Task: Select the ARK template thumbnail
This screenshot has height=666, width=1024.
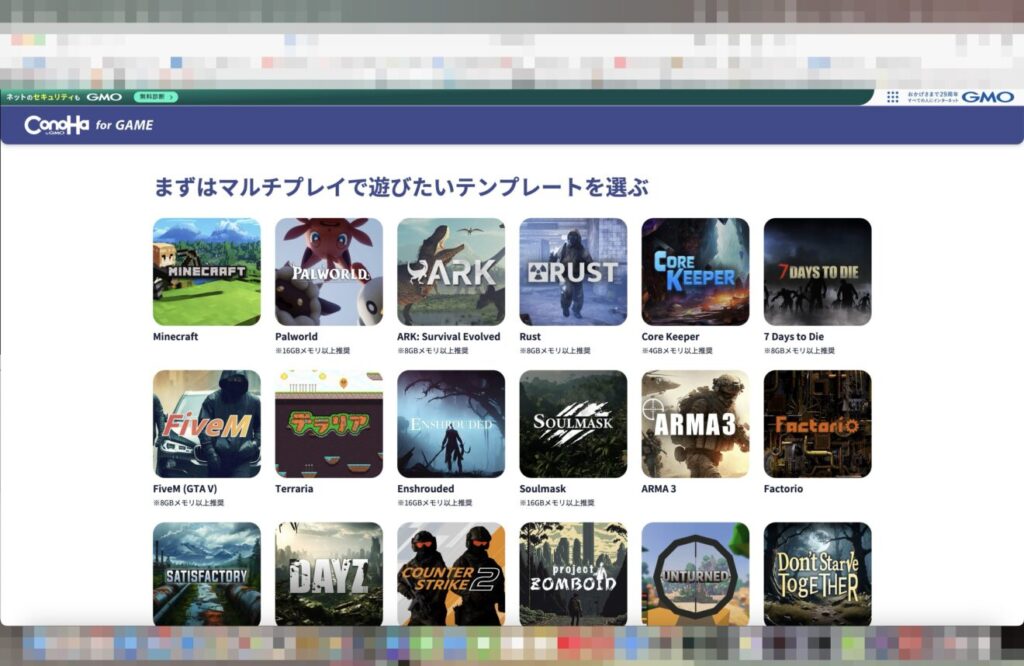Action: (451, 272)
